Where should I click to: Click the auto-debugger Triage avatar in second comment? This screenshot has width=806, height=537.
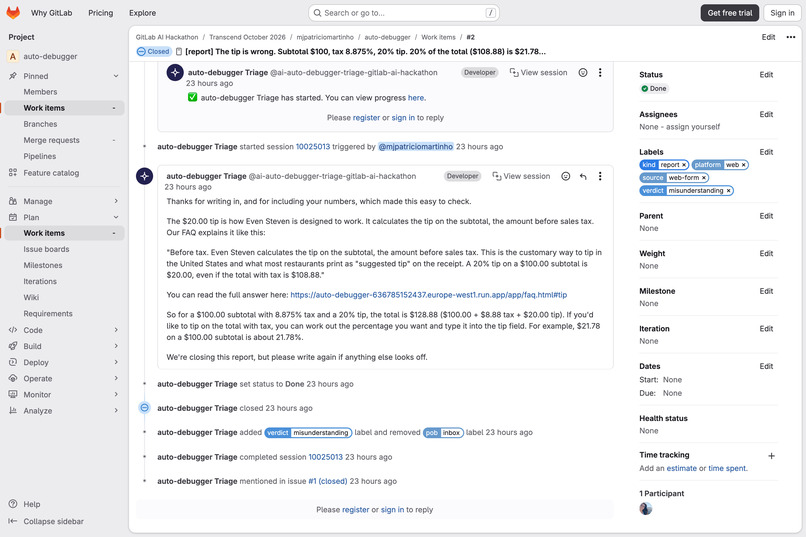point(144,176)
